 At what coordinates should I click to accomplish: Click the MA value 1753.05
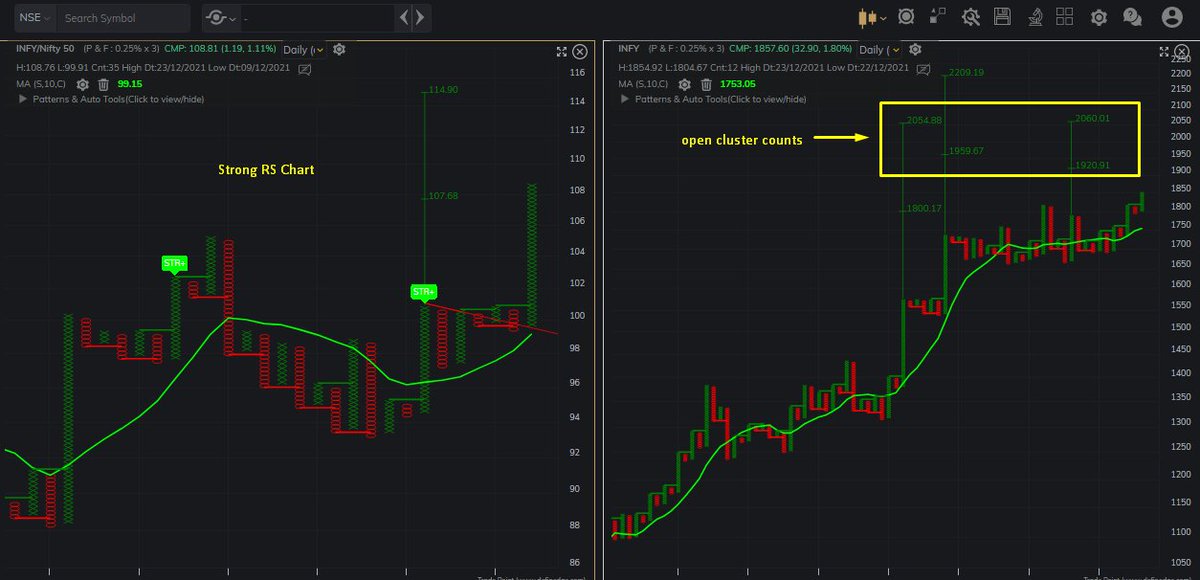point(740,85)
